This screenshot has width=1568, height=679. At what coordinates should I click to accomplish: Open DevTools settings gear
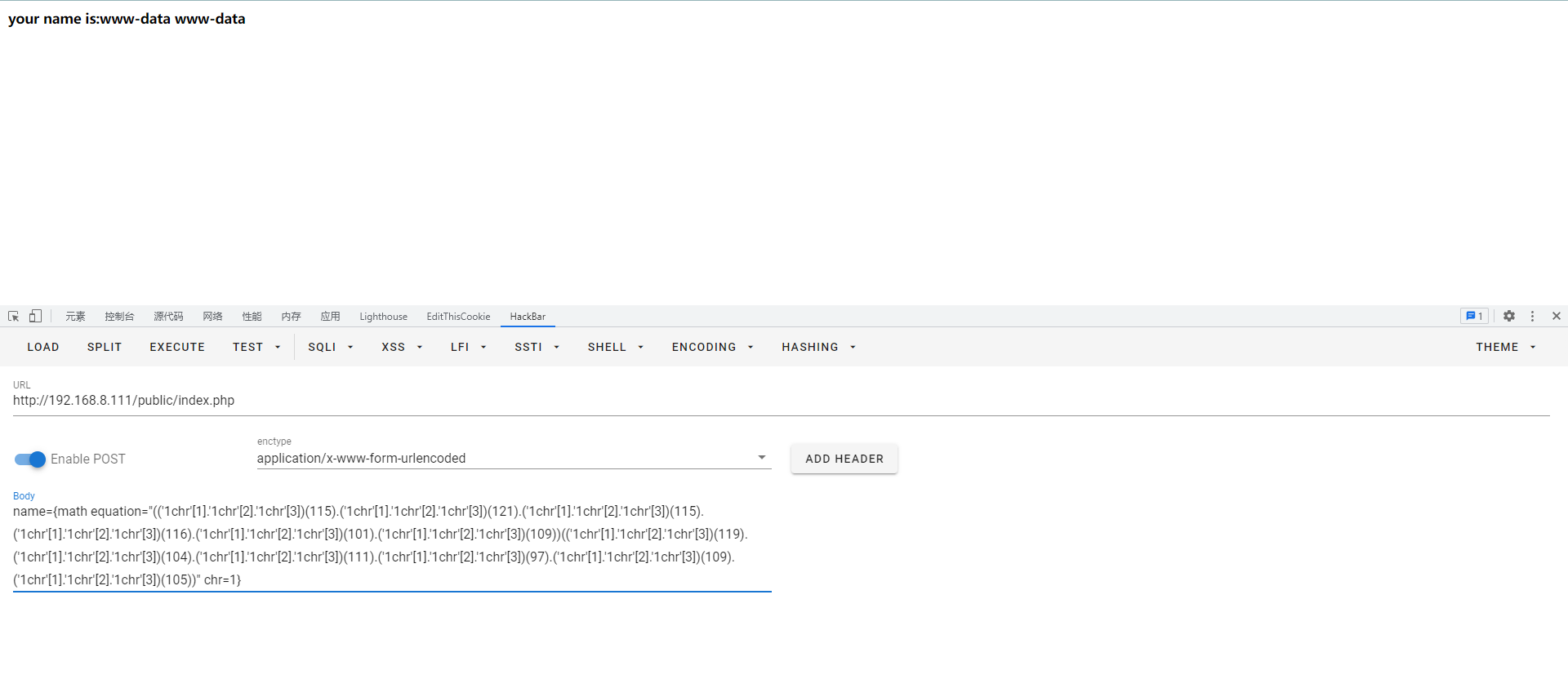point(1509,317)
